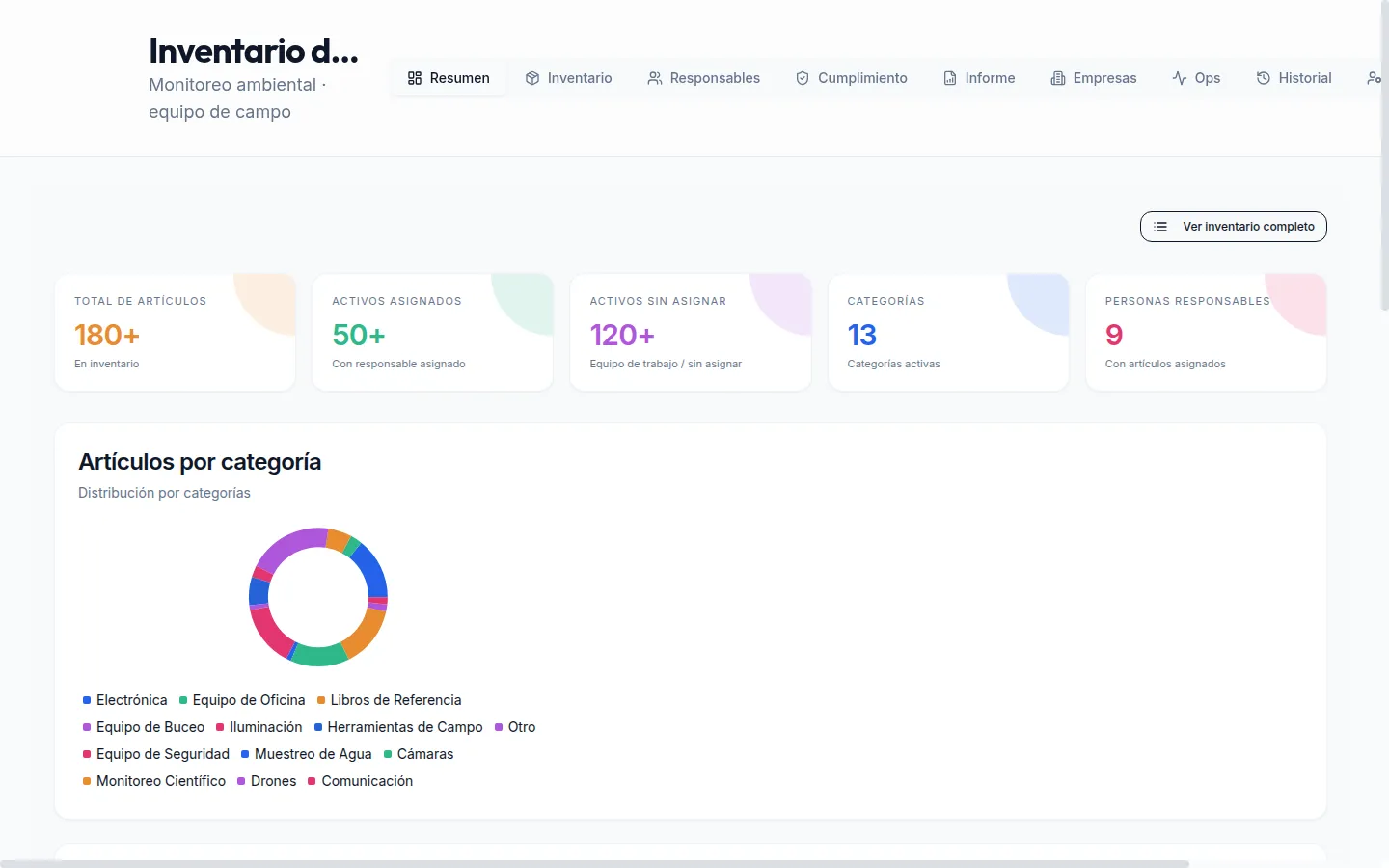Toggle Monitoreo Científico legend entry
Screen dimensions: 1389x868
(x=154, y=781)
